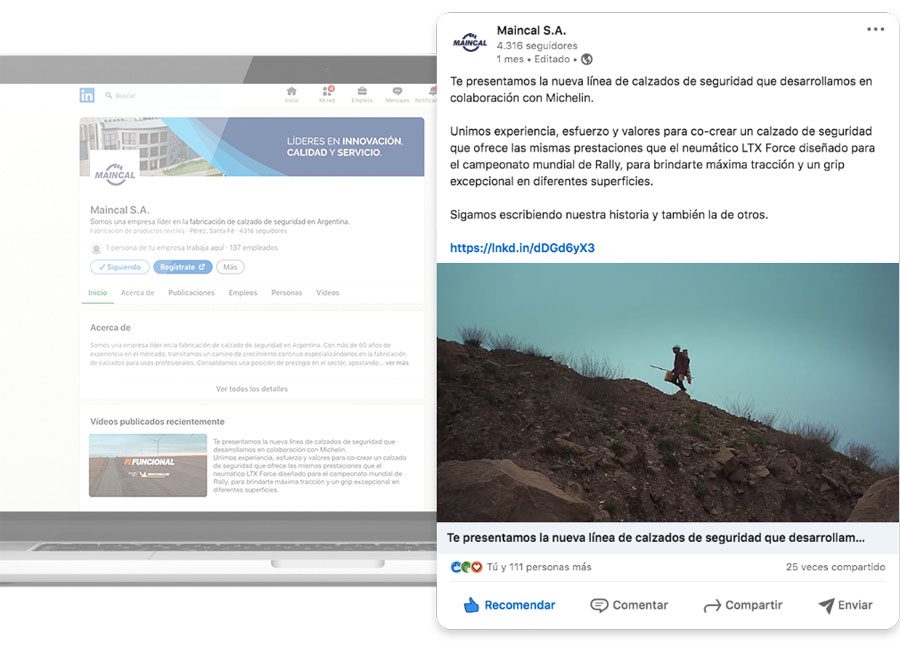Viewport: 900px width, 647px height.
Task: Open the Empleos briefcase icon in nav
Action: pos(362,94)
